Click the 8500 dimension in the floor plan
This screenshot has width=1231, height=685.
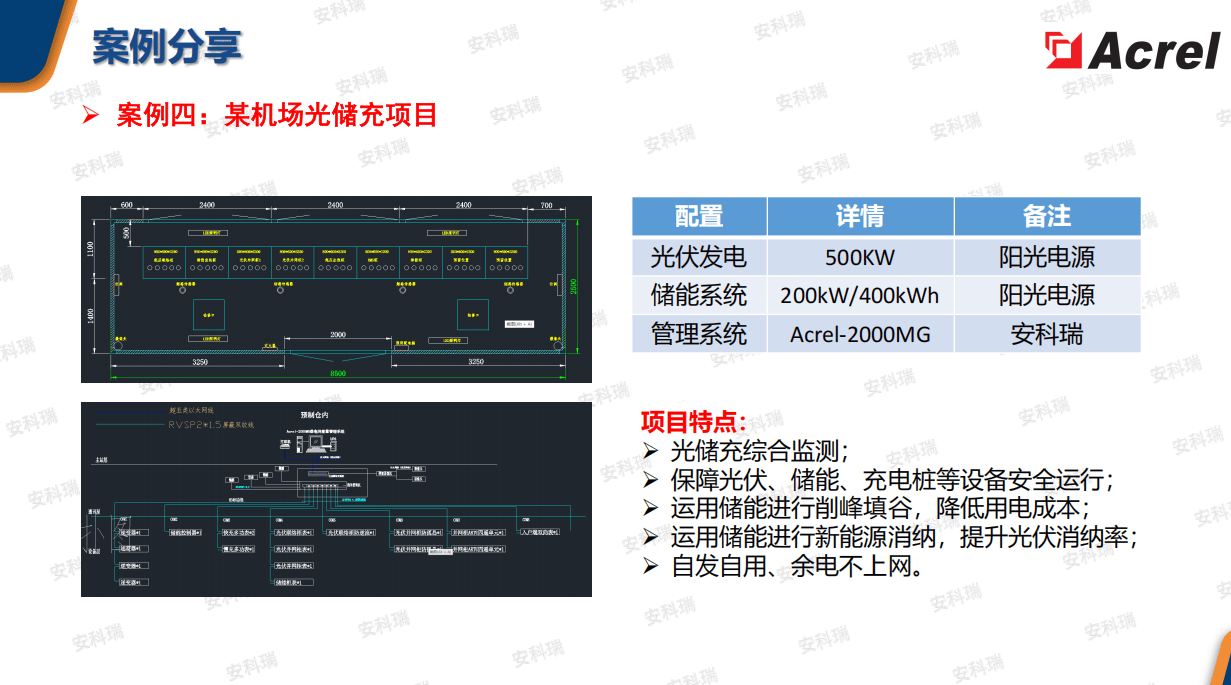tap(338, 373)
